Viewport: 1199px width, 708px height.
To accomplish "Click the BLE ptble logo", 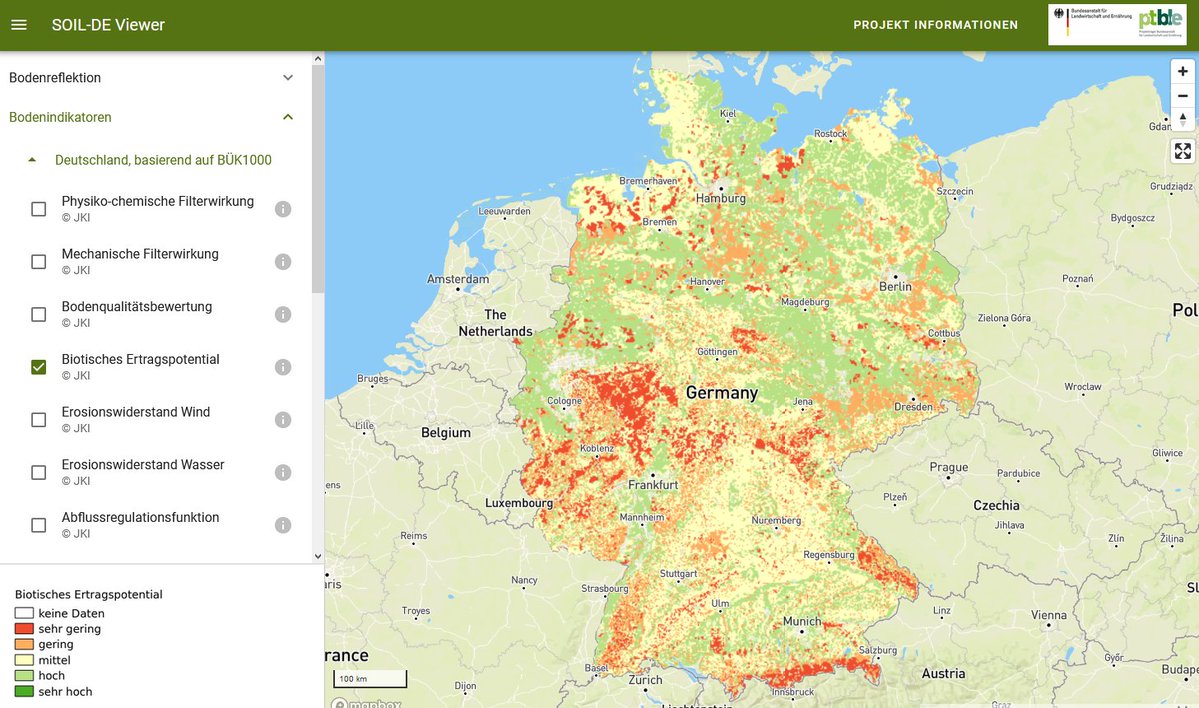I will pos(1117,24).
